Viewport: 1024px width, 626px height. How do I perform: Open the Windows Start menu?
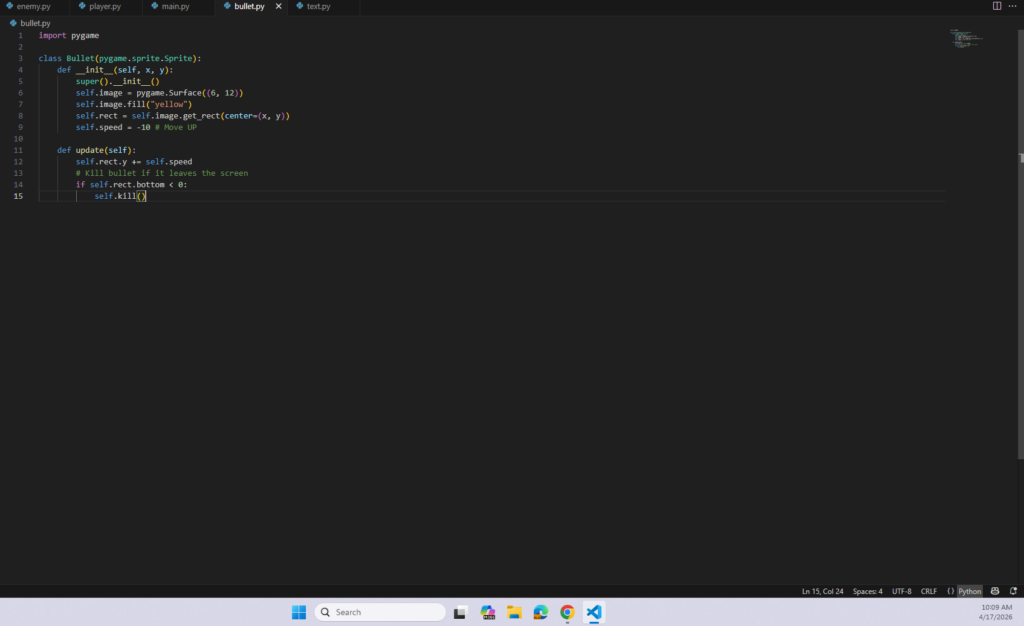299,612
